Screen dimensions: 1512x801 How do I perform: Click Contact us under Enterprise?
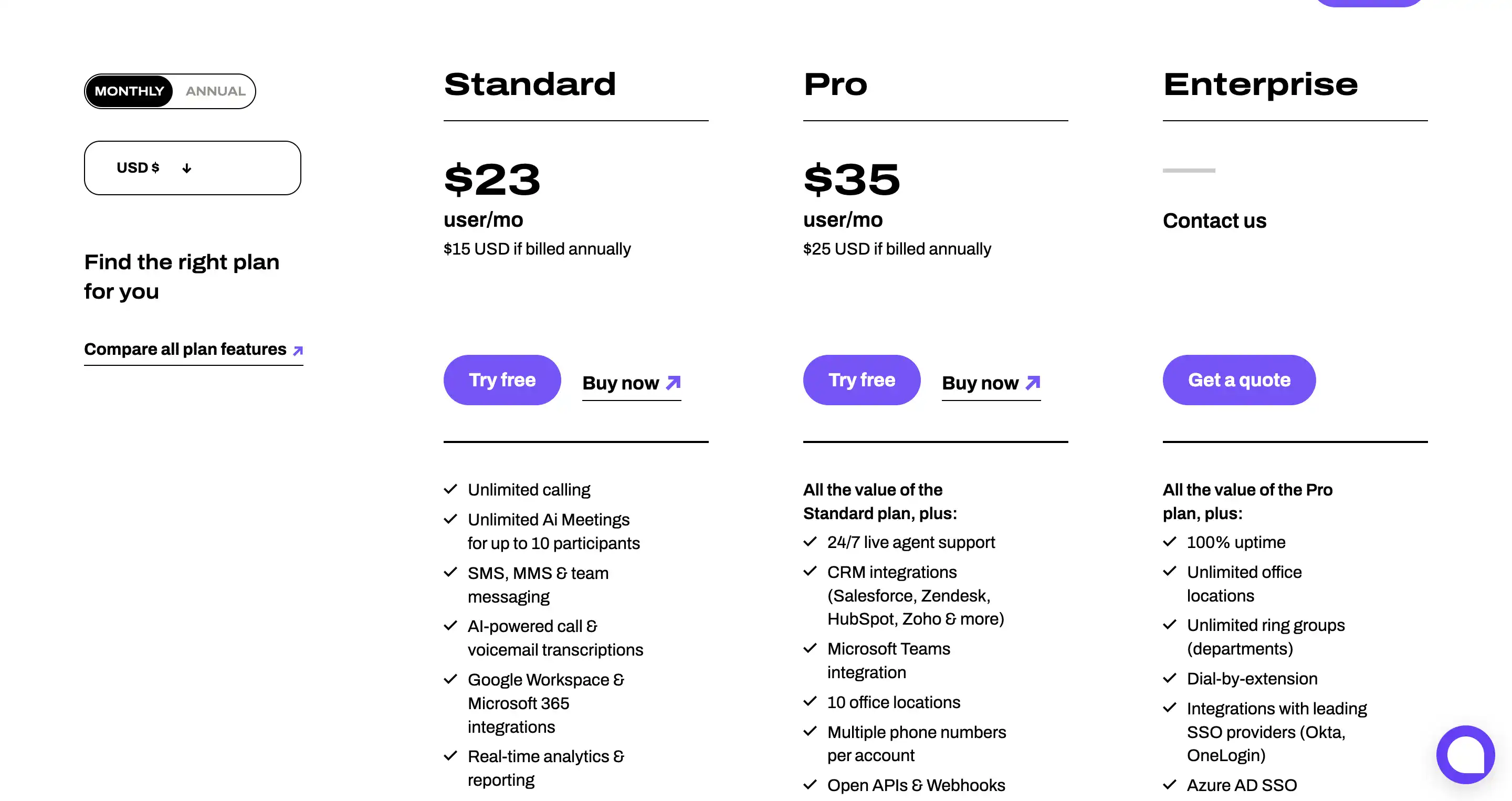[1215, 220]
